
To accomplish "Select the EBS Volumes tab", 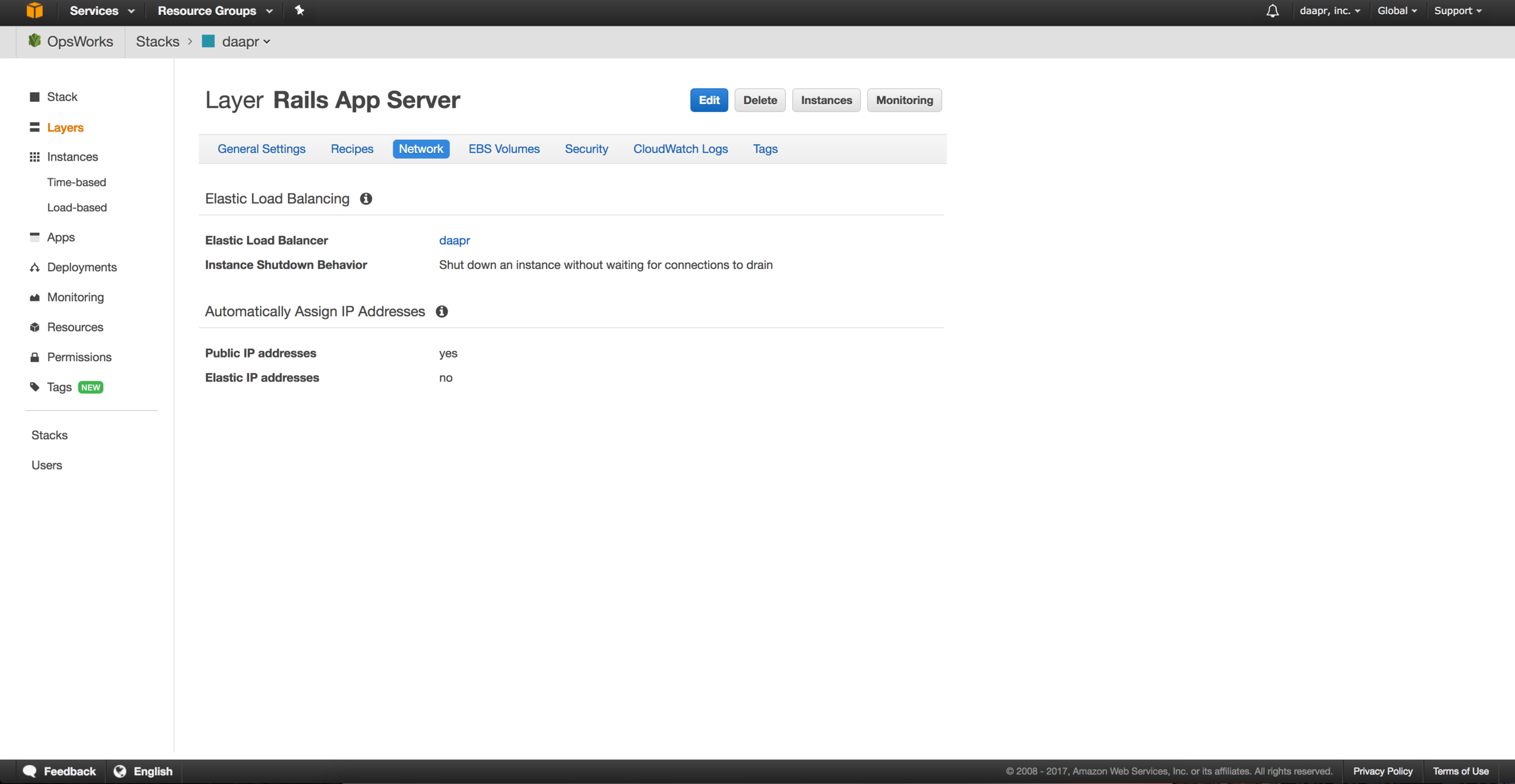I will tap(504, 148).
